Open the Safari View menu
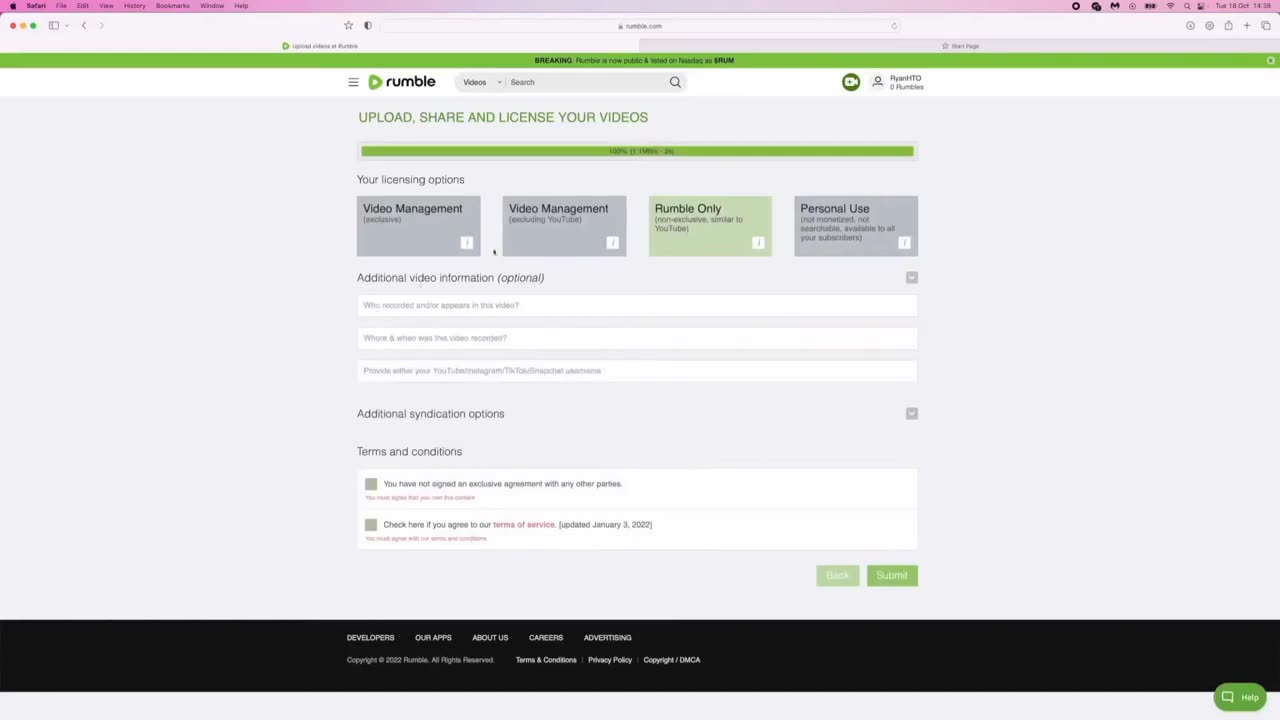The image size is (1280, 720). [x=106, y=6]
